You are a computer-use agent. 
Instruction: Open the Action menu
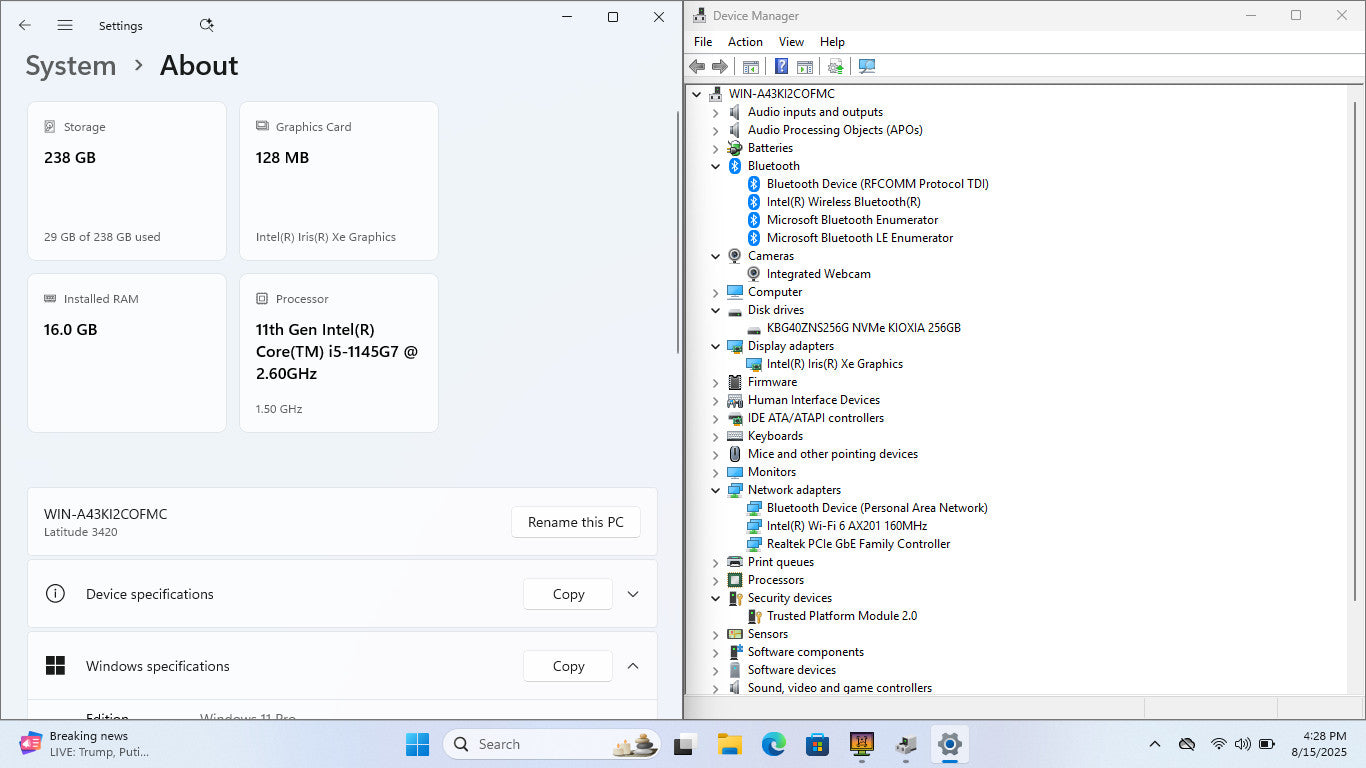click(x=745, y=42)
